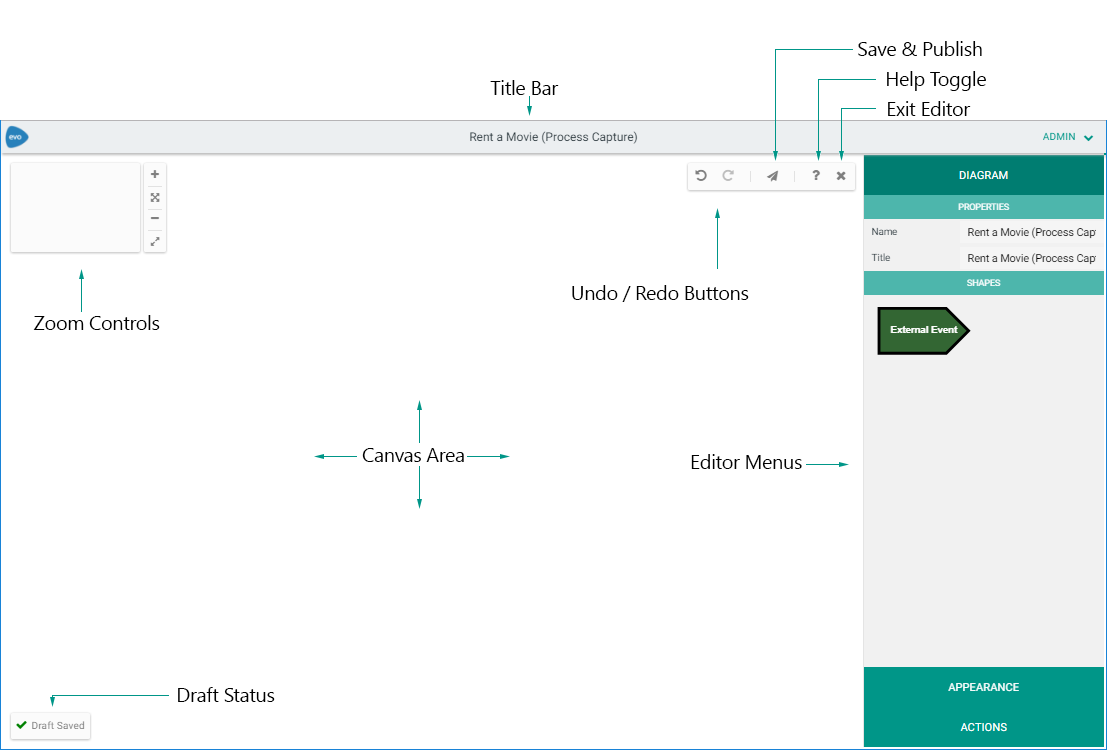Click the Draft Saved status indicator
Image resolution: width=1107 pixels, height=750 pixels.
pyautogui.click(x=50, y=726)
